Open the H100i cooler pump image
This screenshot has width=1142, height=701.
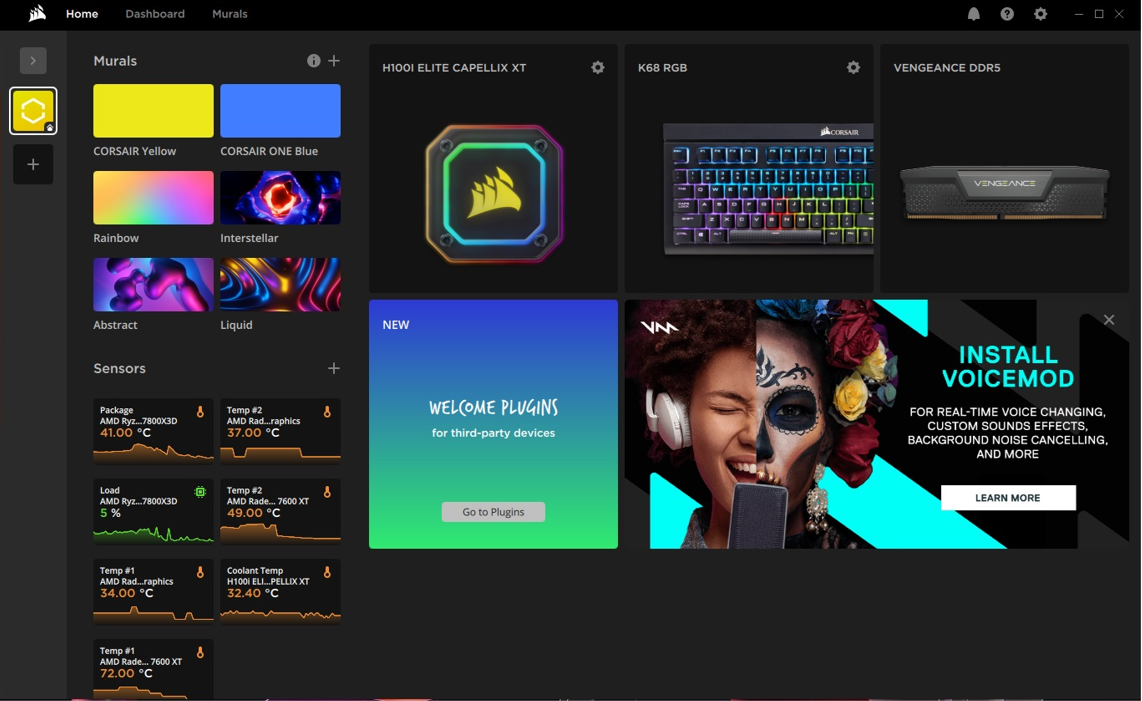[494, 194]
